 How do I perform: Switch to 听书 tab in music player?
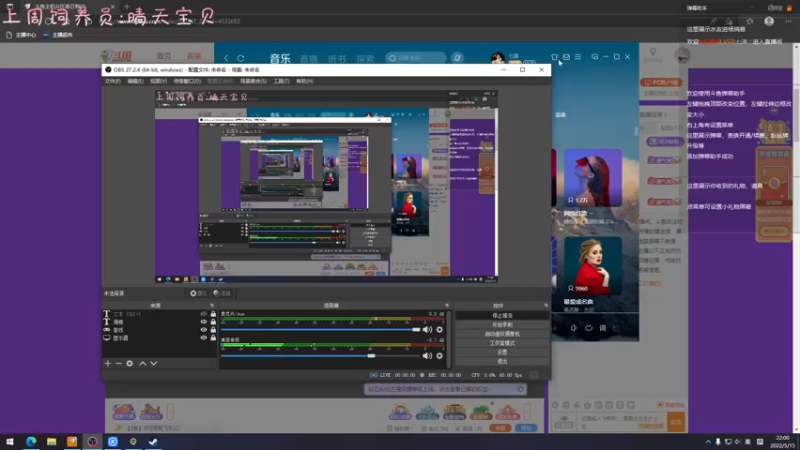point(337,59)
